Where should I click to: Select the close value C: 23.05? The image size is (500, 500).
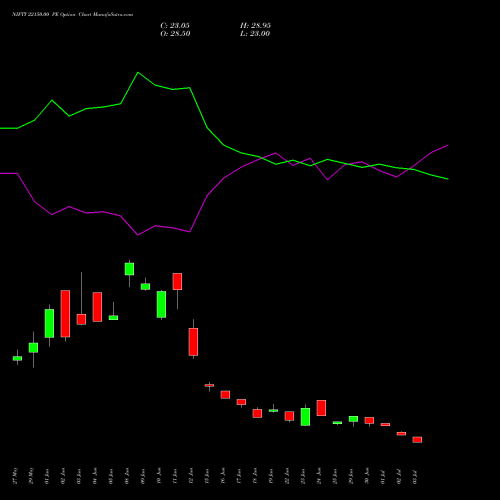tap(175, 26)
